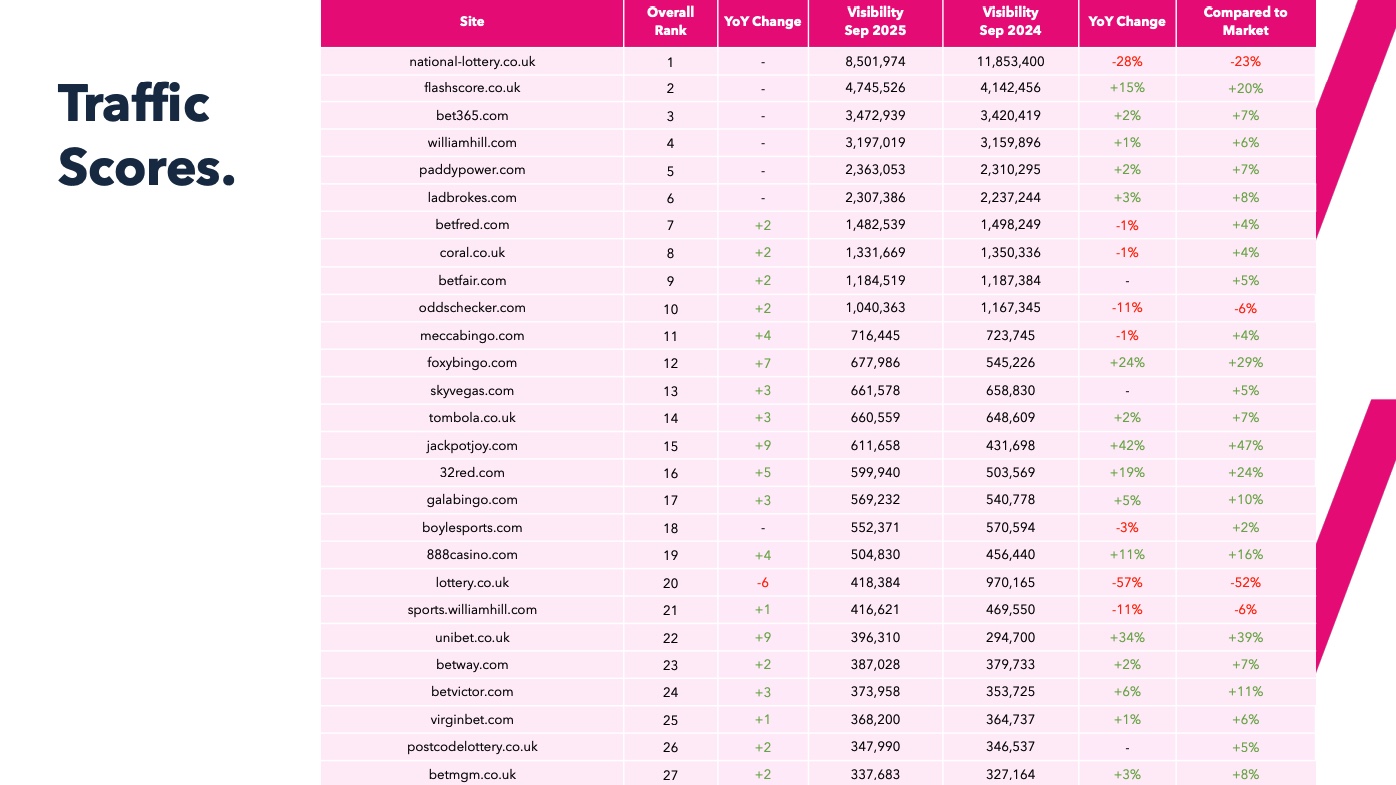Image resolution: width=1396 pixels, height=785 pixels.
Task: Click the betmgm.co.uk site name
Action: [x=472, y=774]
